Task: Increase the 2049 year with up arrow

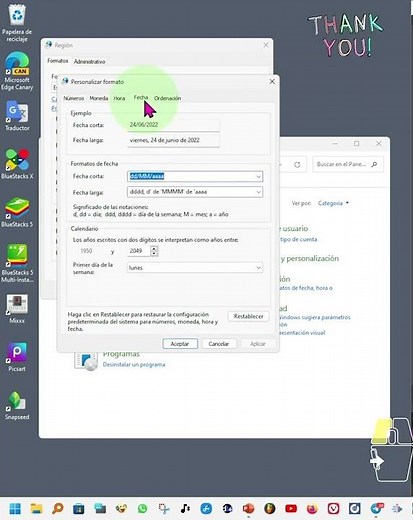Action: point(154,248)
